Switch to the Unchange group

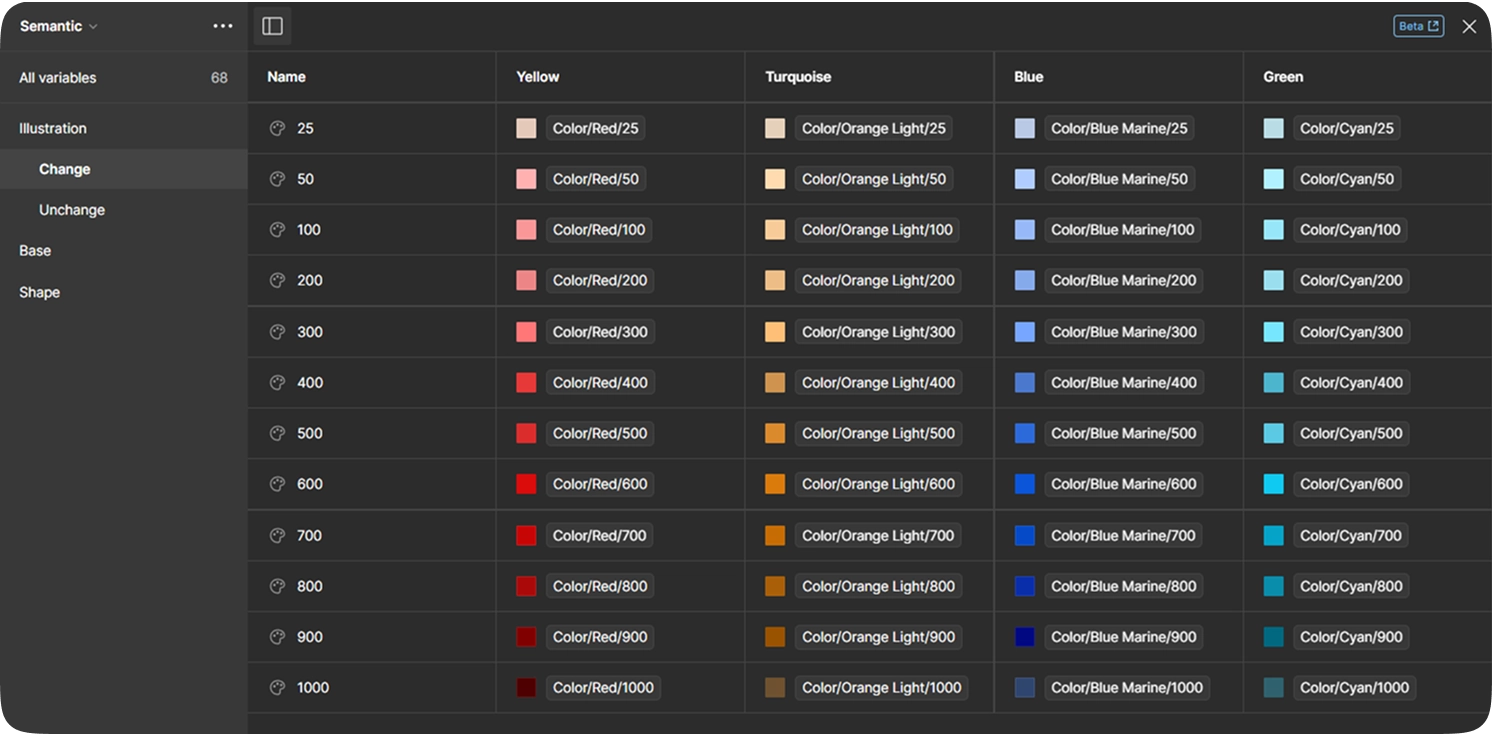[71, 210]
